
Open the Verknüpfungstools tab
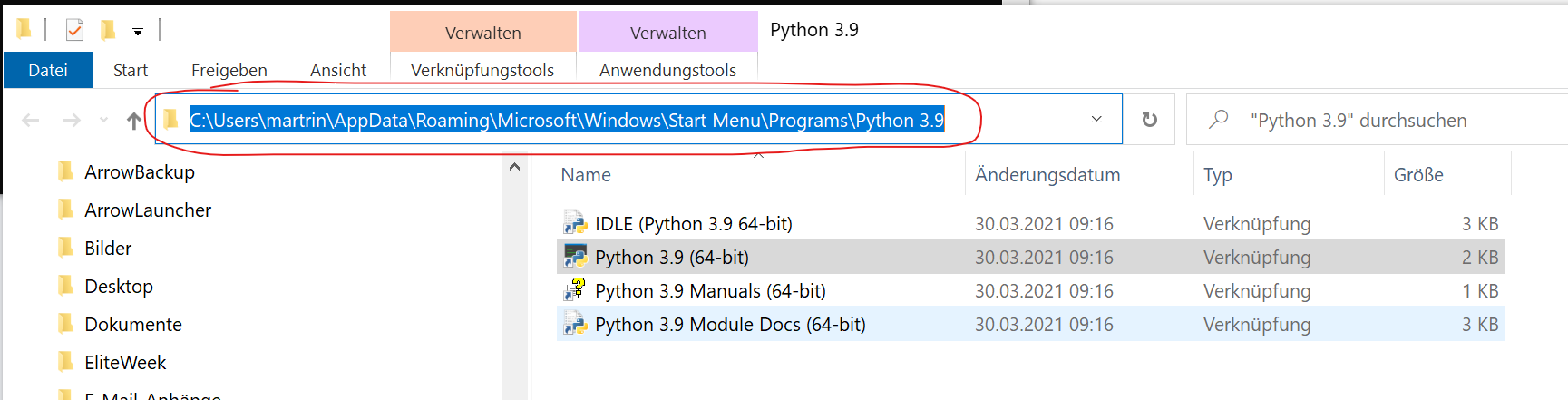pos(482,70)
